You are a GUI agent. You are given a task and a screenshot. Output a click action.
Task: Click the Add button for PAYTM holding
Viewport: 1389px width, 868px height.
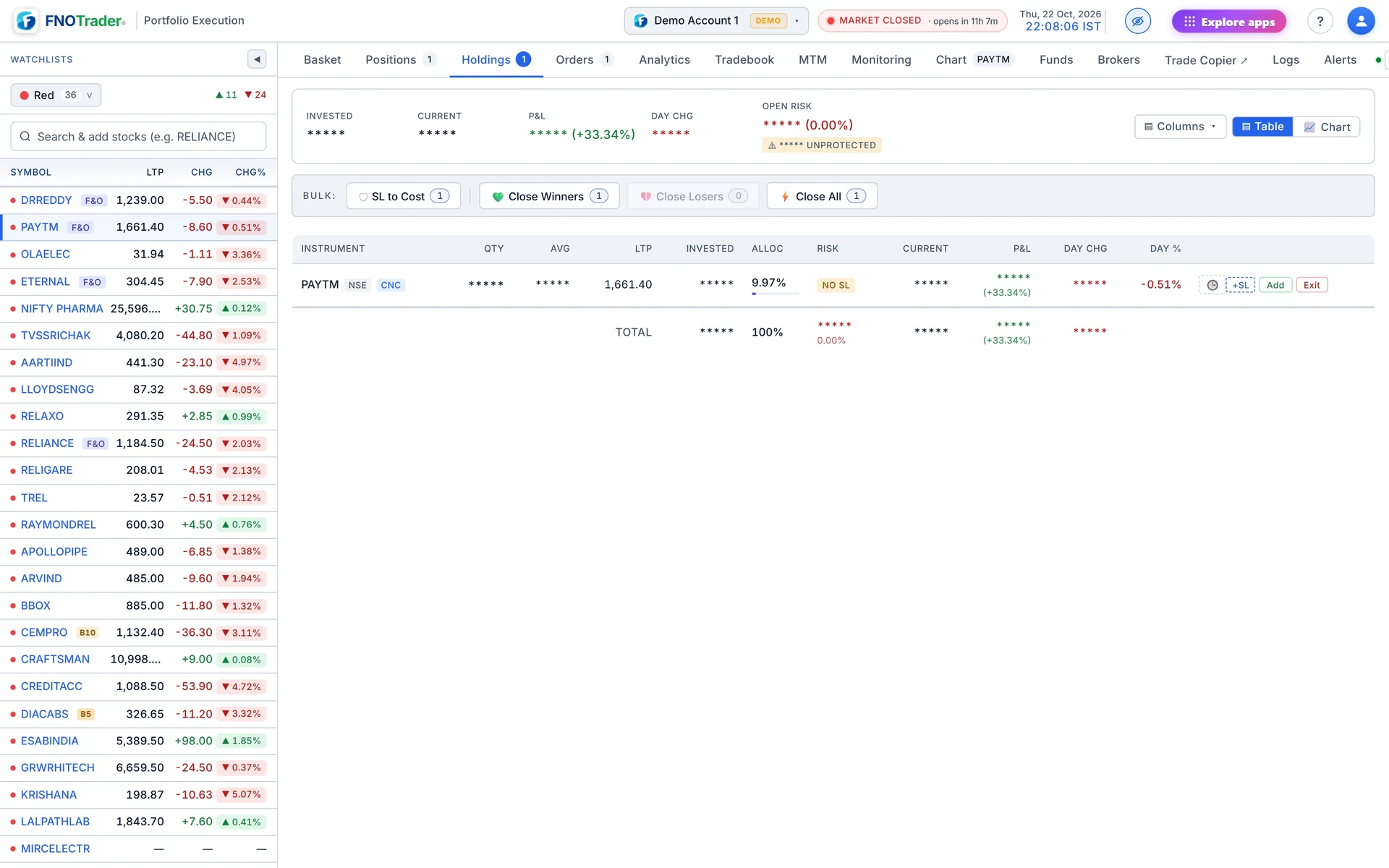[x=1275, y=285]
